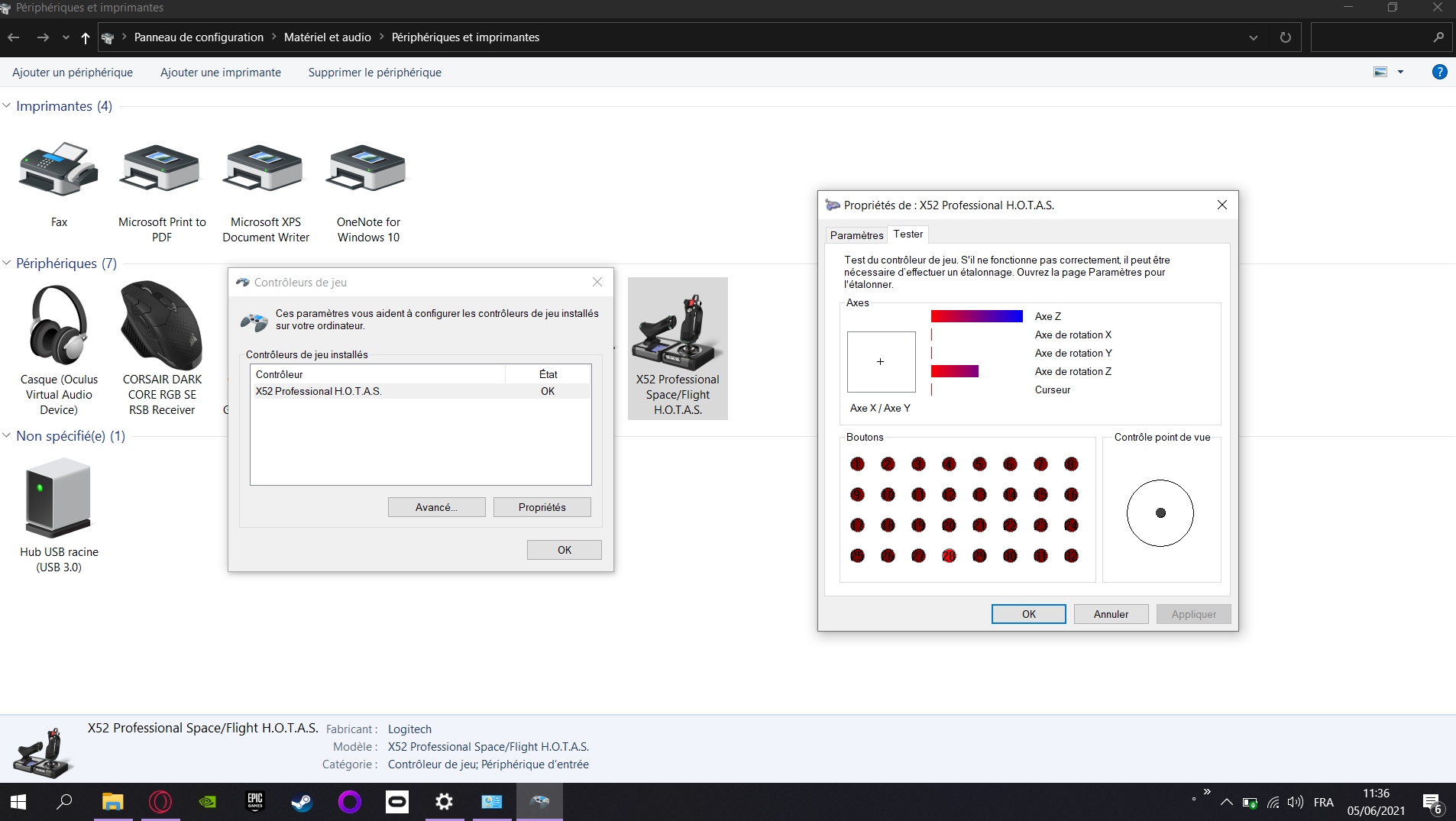Switch to the Paramètres tab
Viewport: 1456px width, 821px height.
pos(856,235)
